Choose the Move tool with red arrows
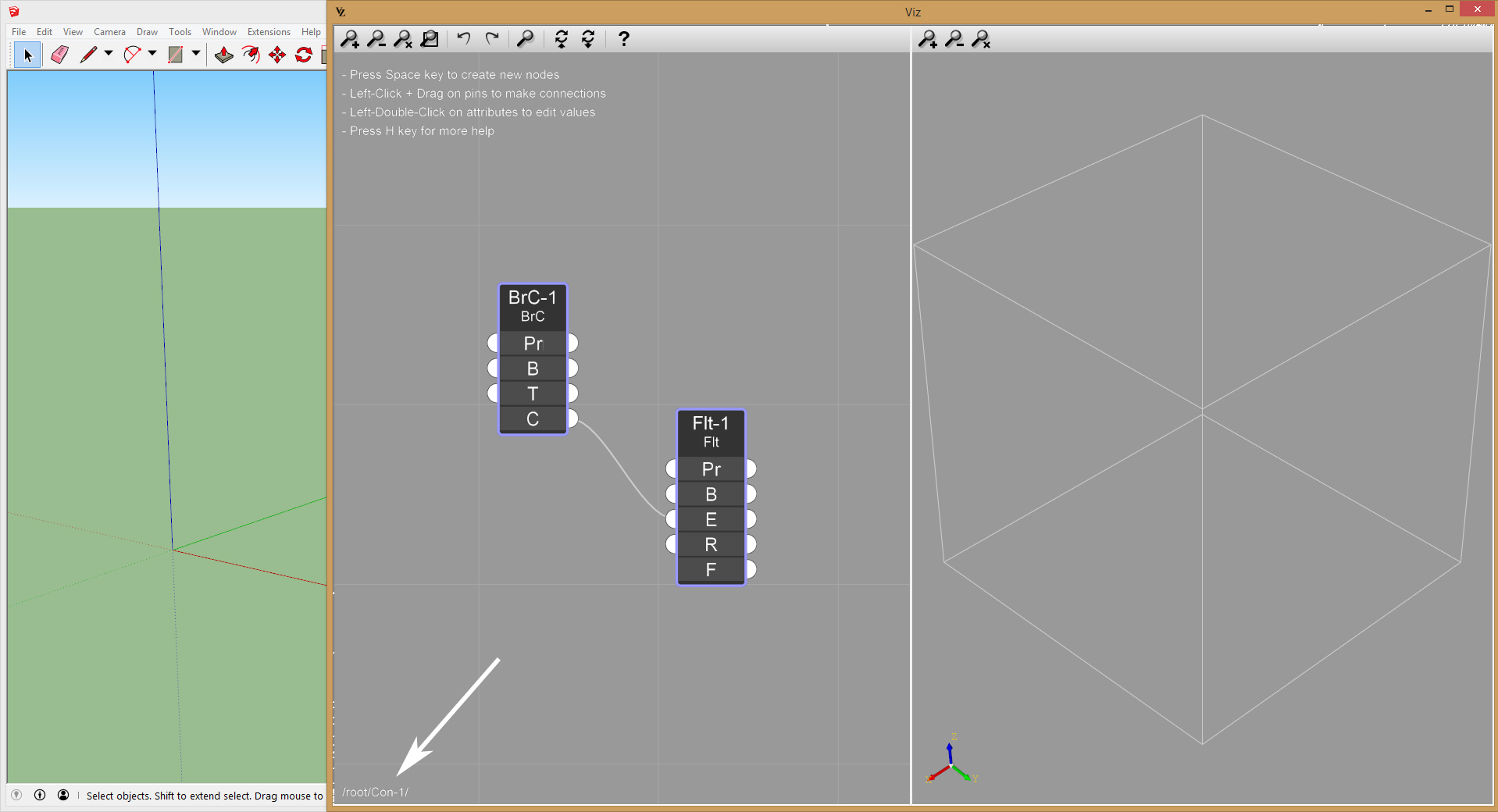1498x812 pixels. (277, 55)
